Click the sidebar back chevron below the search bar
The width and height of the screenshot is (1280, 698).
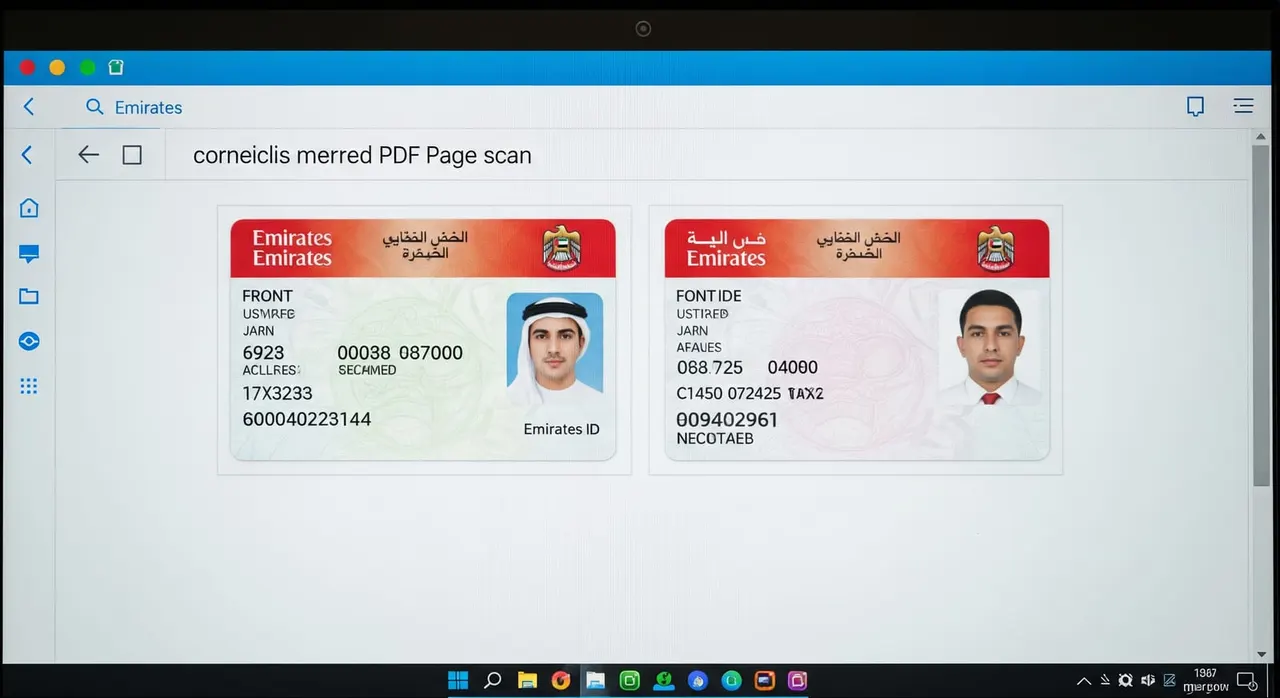27,154
